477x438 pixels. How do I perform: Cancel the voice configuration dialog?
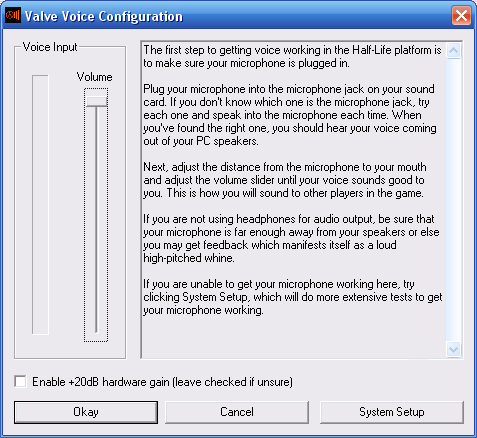pos(237,412)
